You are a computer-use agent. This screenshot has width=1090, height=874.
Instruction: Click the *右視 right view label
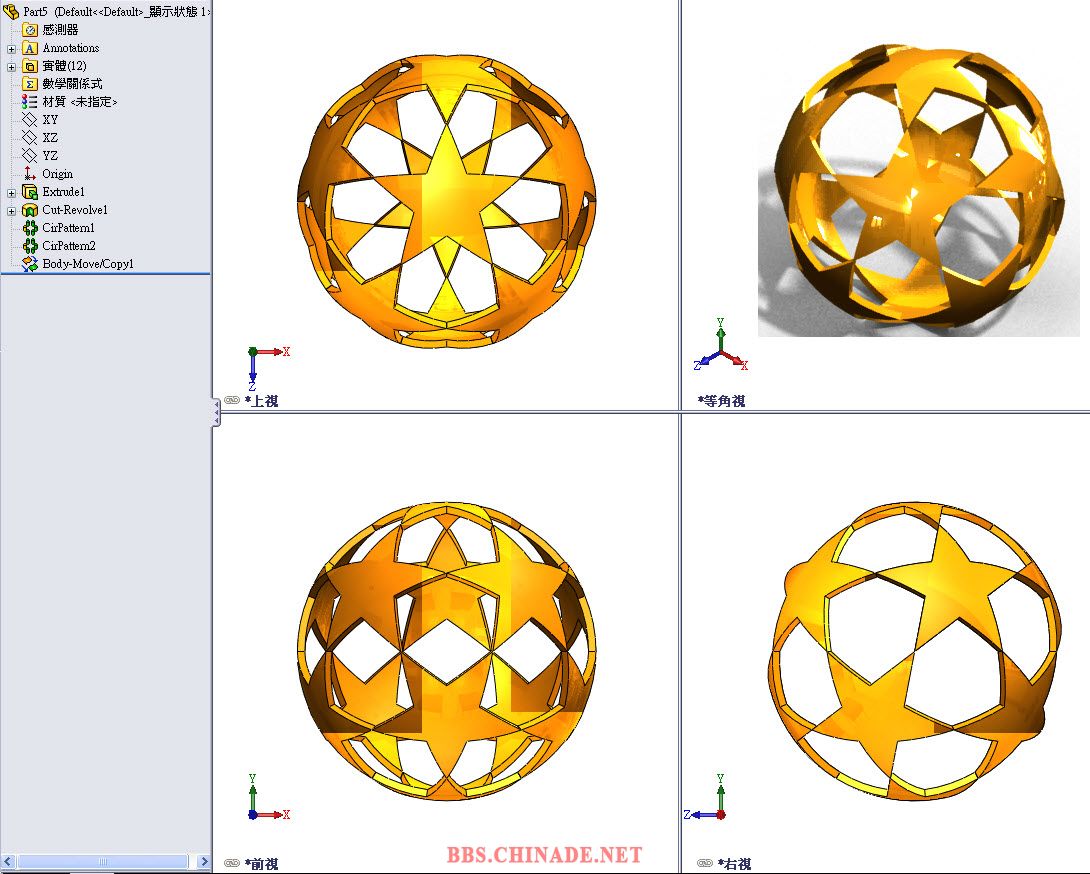click(734, 864)
